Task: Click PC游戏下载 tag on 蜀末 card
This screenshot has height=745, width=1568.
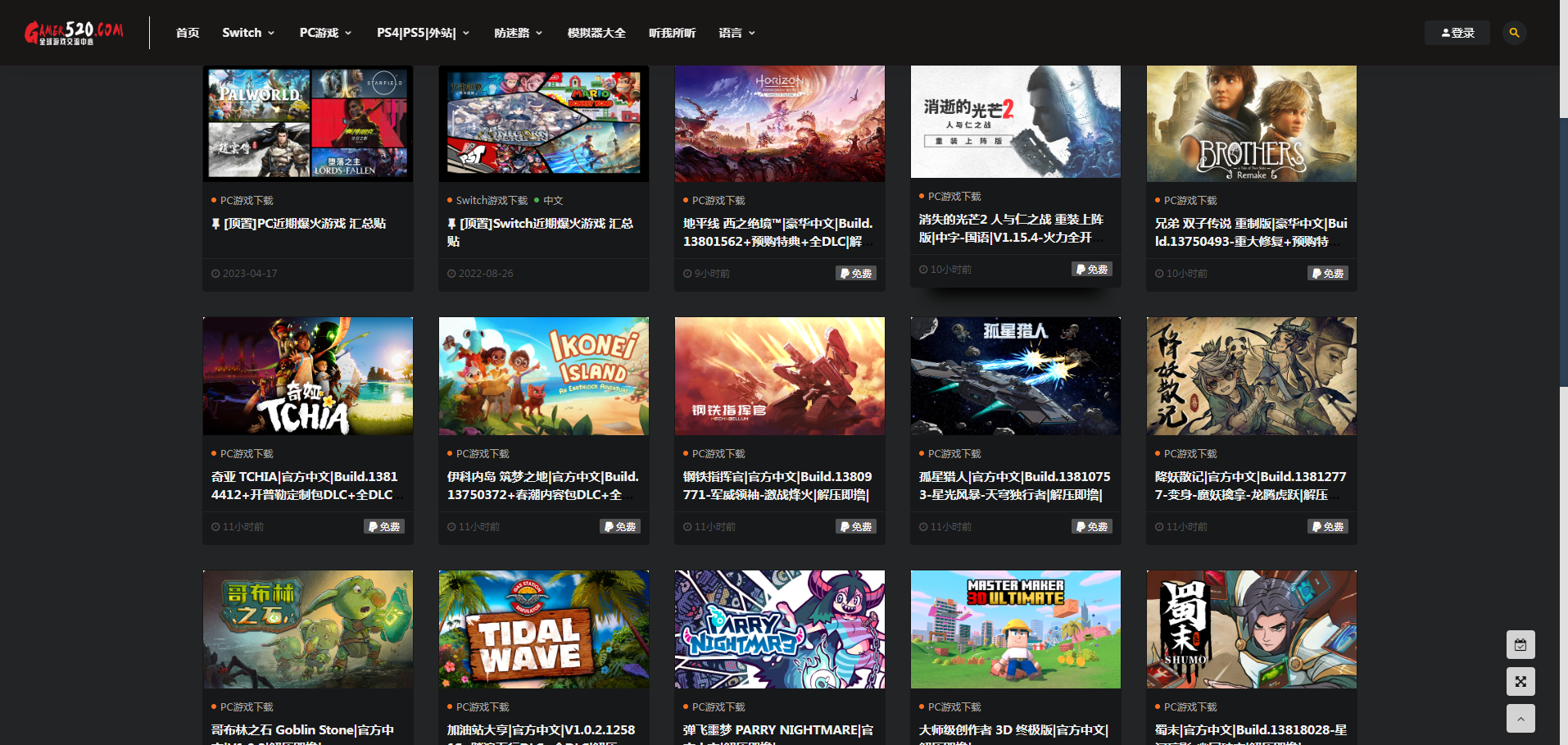Action: [1190, 707]
